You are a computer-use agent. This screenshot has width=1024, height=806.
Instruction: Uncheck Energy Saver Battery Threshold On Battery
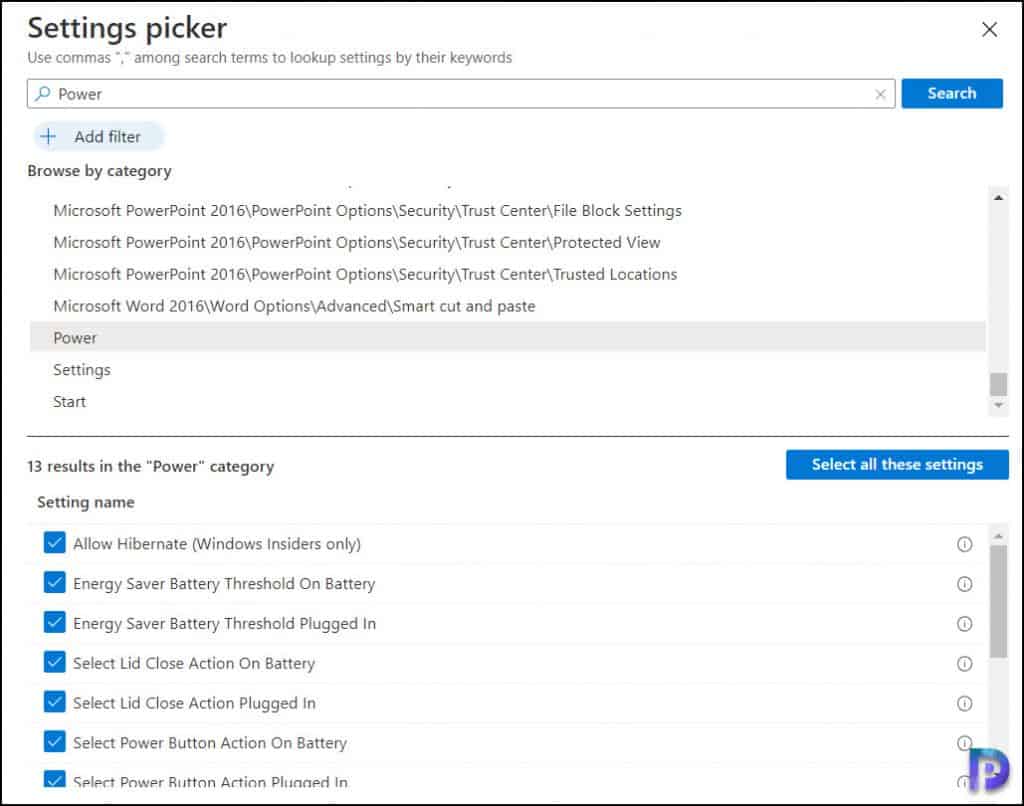(55, 583)
